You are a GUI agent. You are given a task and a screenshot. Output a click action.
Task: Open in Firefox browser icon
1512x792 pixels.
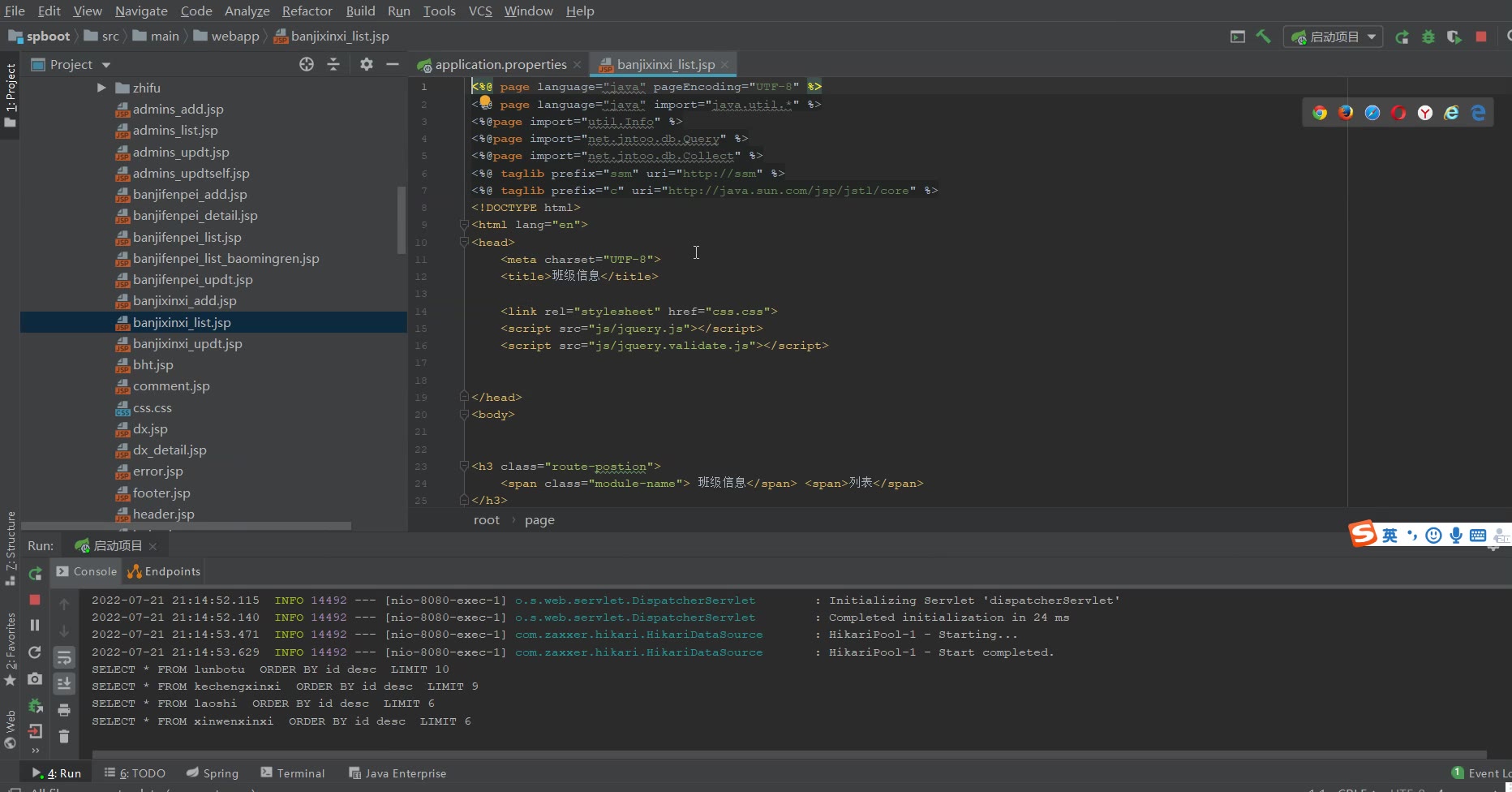[x=1346, y=113]
